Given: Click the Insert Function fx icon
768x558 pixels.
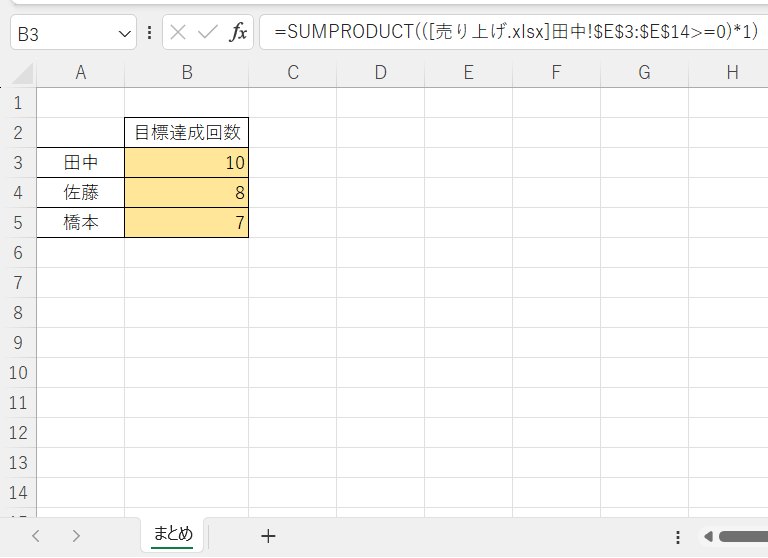Looking at the screenshot, I should [x=238, y=33].
